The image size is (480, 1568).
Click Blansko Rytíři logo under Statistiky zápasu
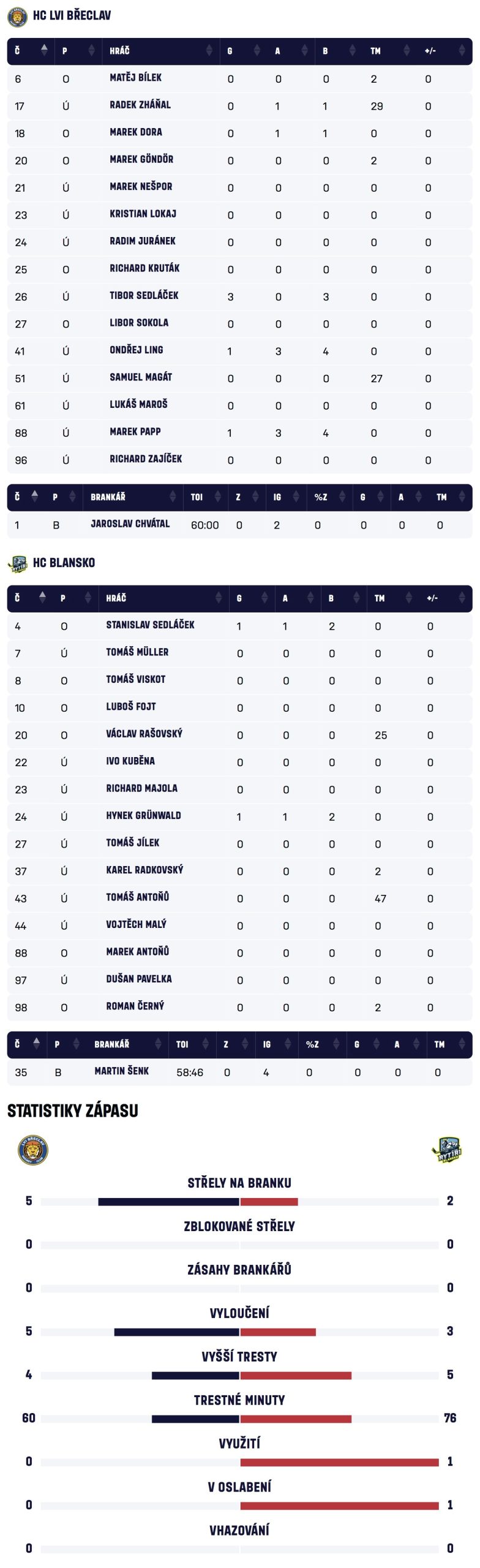click(446, 1150)
